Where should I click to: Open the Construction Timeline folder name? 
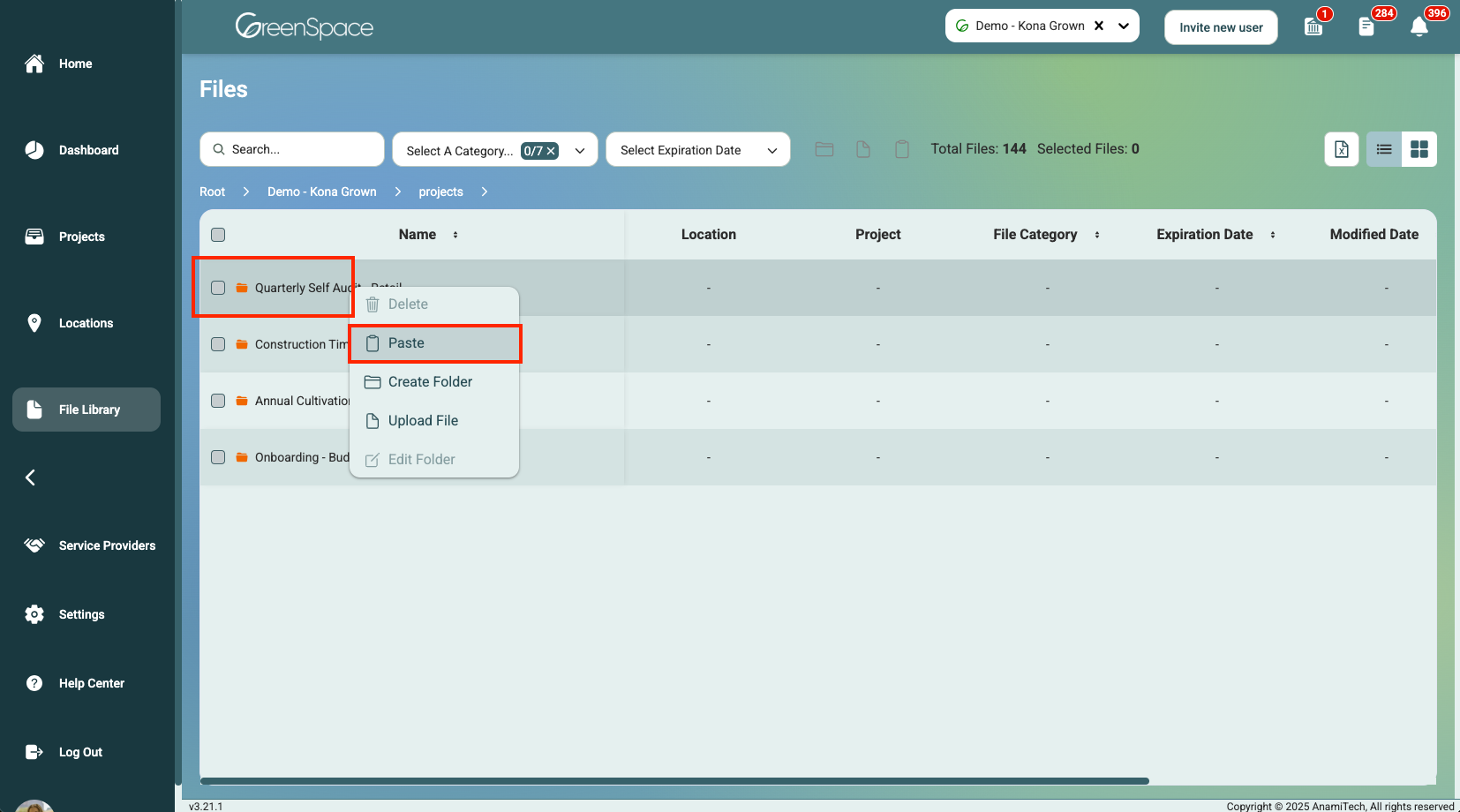pos(302,344)
